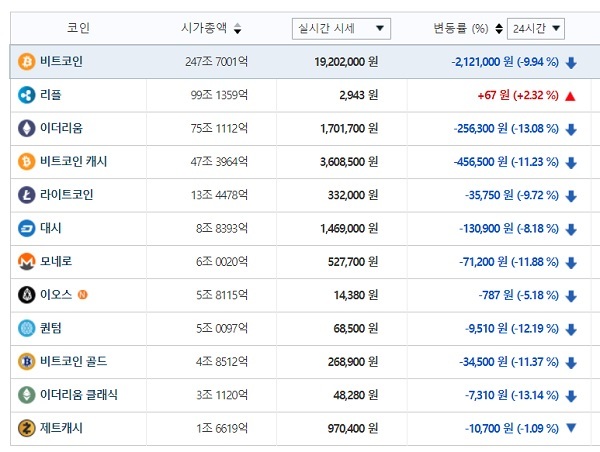The width and height of the screenshot is (600, 452).
Task: Click the Monero (모네로) coin icon
Action: [26, 261]
